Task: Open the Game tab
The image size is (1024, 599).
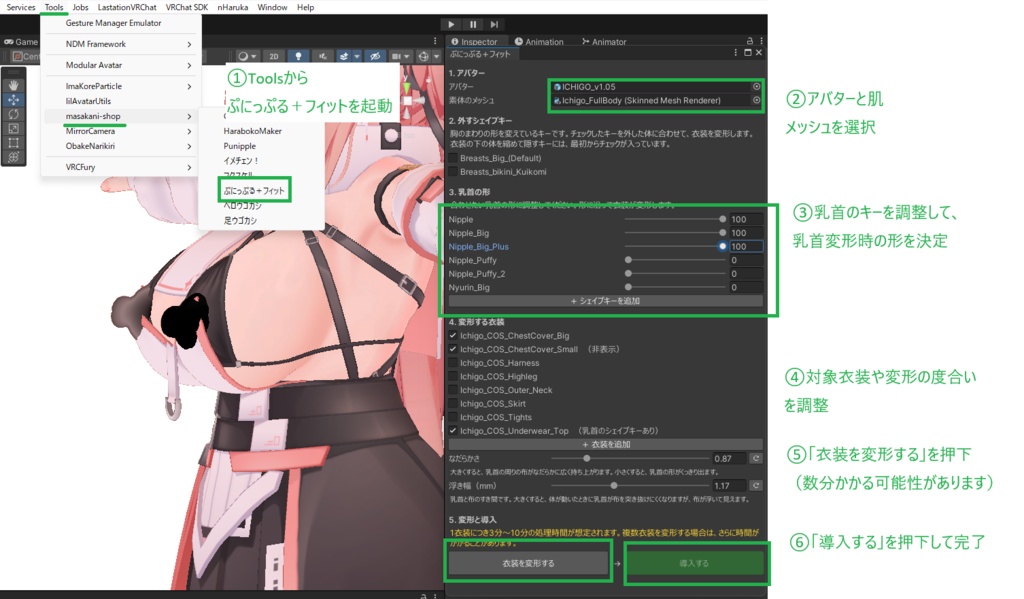Action: click(21, 42)
